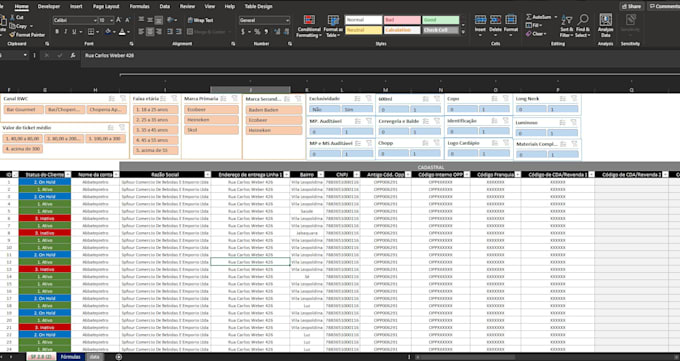Open the Formulas ribbon tab

pyautogui.click(x=139, y=7)
